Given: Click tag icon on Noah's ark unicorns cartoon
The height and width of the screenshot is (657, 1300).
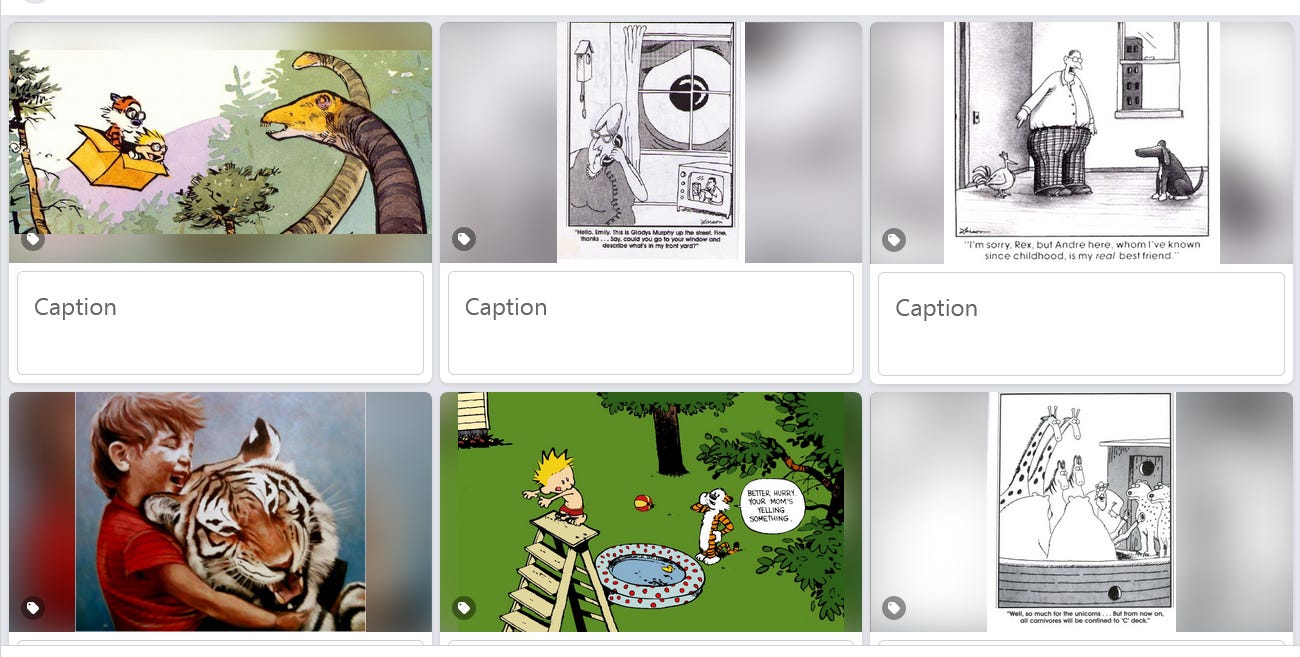Looking at the screenshot, I should pos(894,607).
